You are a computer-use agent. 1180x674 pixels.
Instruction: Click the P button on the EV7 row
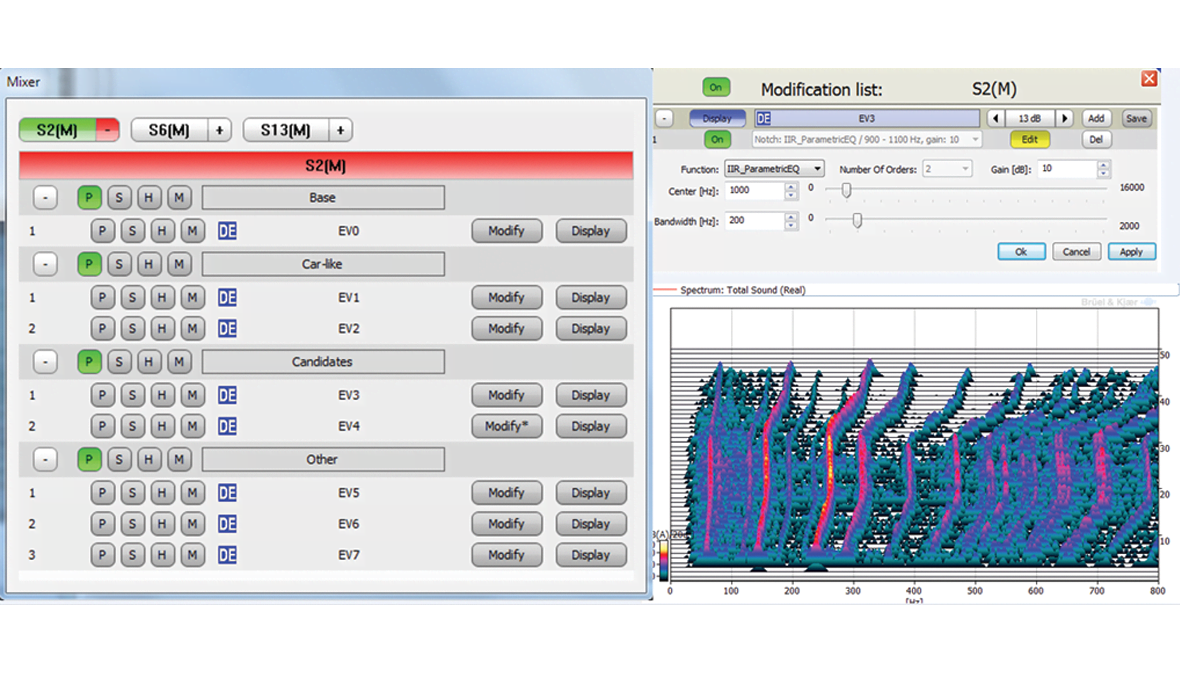point(102,555)
